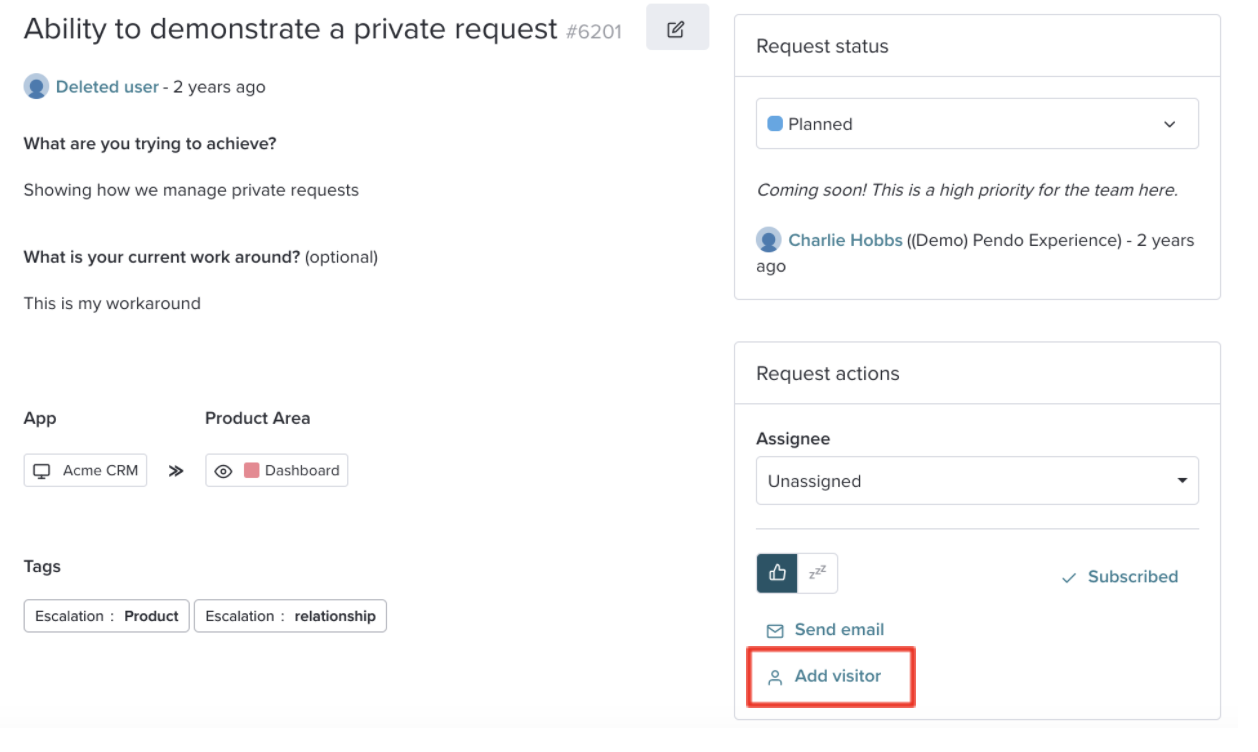The image size is (1258, 752).
Task: Open the Deleted user profile link
Action: click(107, 87)
